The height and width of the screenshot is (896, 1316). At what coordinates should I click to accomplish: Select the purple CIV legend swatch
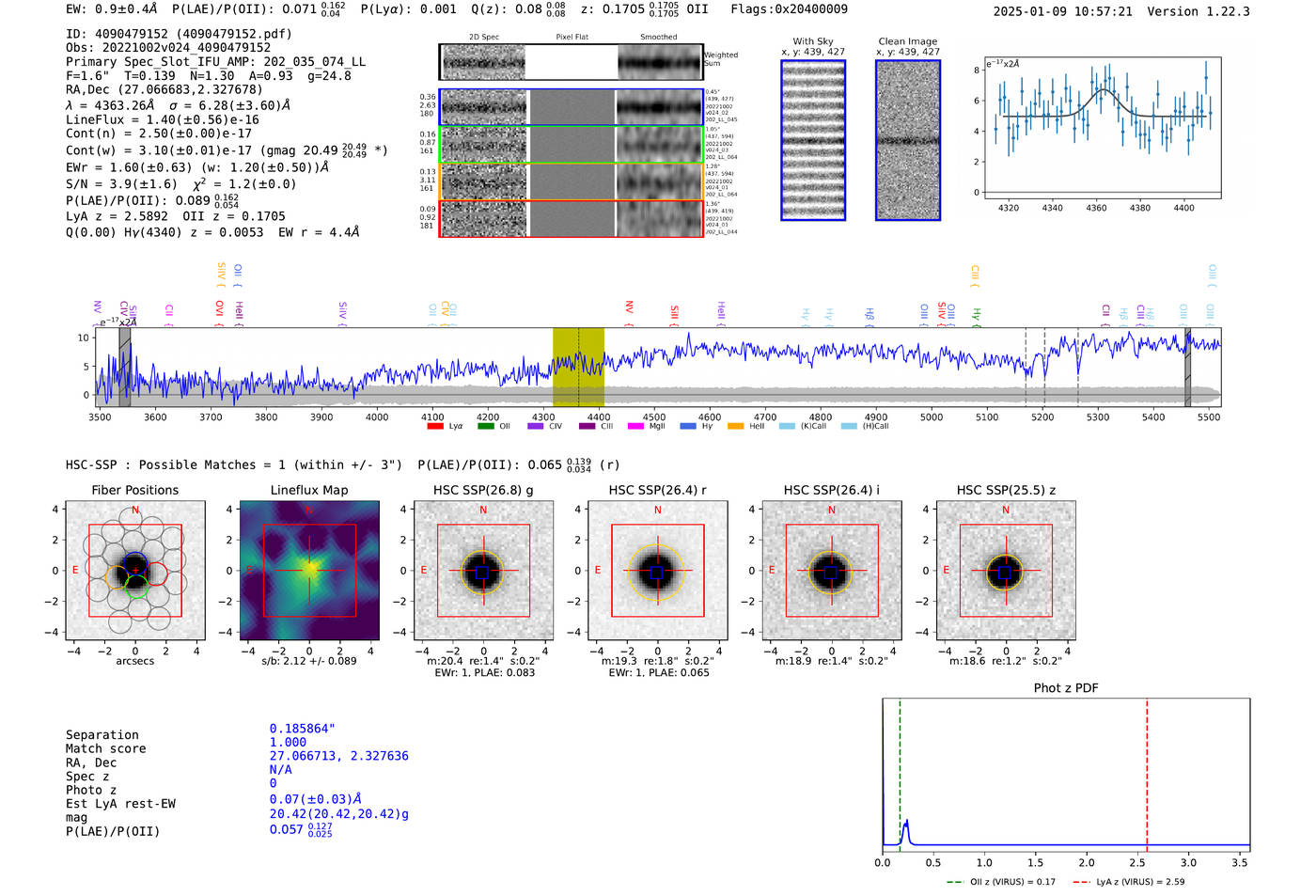point(536,426)
